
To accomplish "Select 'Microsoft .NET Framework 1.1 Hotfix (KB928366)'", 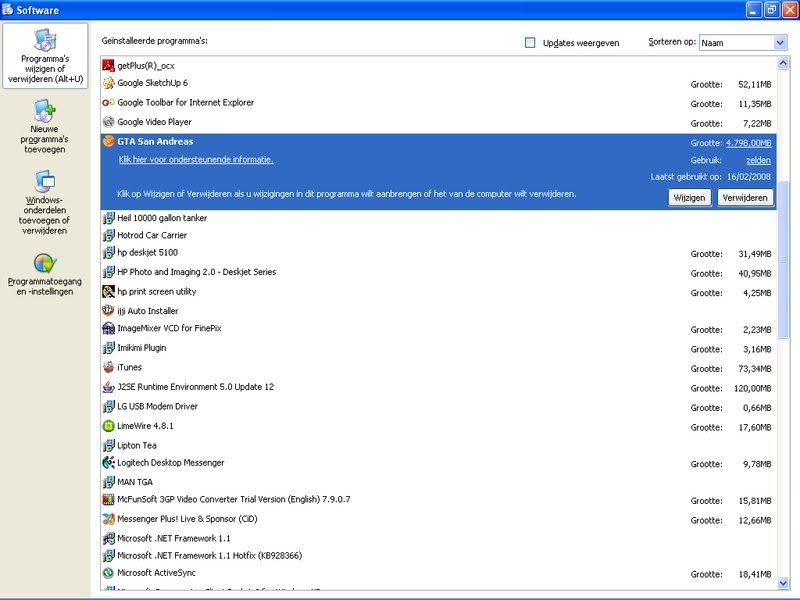I will (210, 556).
